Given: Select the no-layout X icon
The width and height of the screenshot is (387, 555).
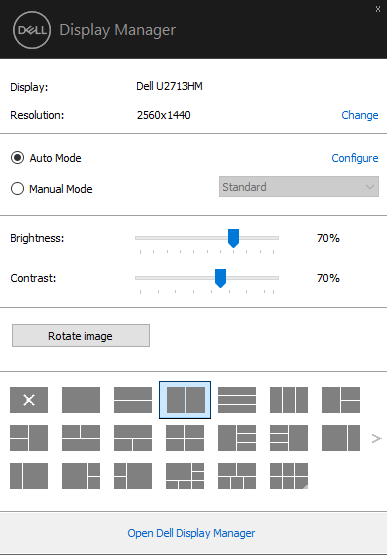Looking at the screenshot, I should 29,400.
